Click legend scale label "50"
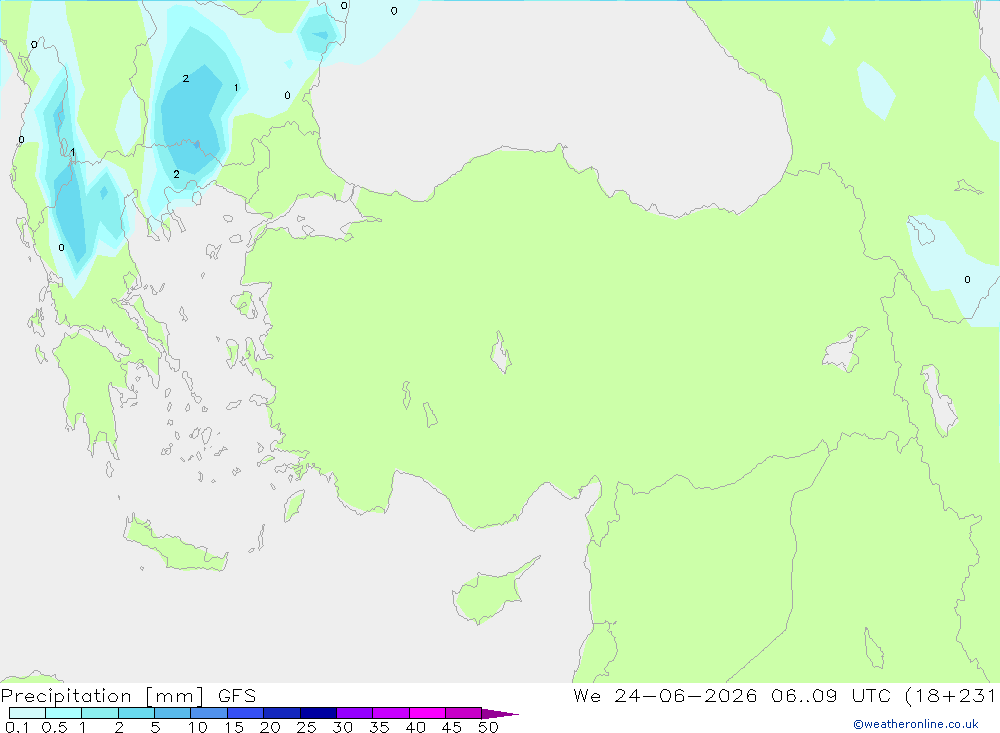This screenshot has height=733, width=1000. pyautogui.click(x=488, y=727)
